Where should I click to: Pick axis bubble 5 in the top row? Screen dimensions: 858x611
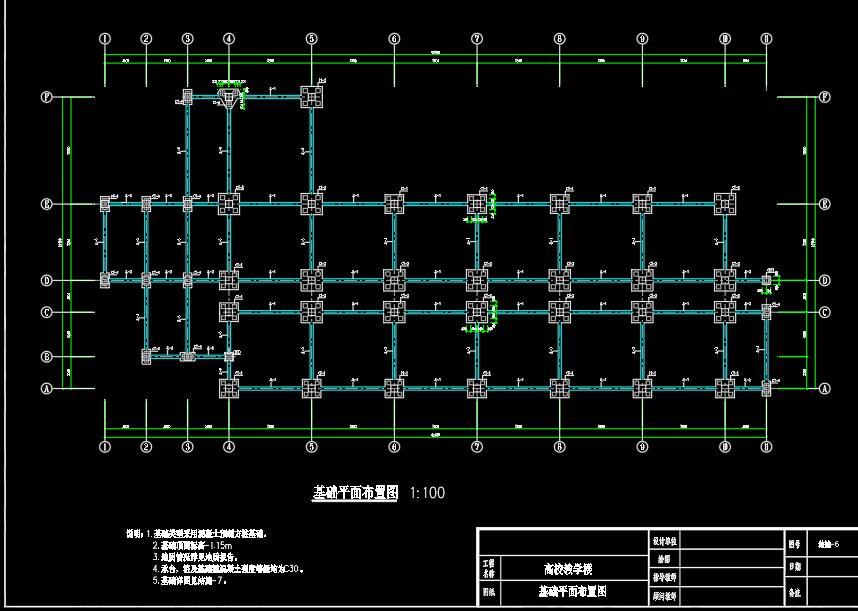pyautogui.click(x=311, y=39)
